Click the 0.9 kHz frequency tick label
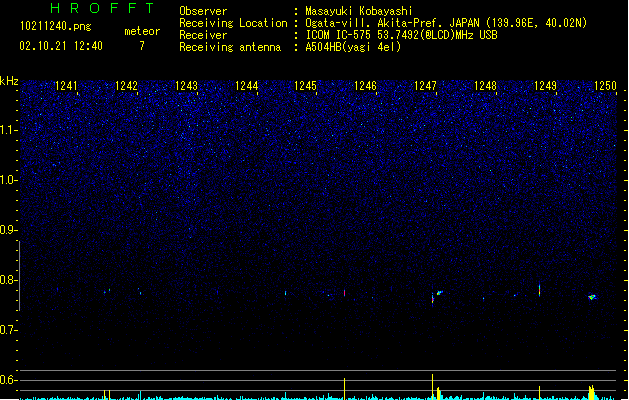 7,230
